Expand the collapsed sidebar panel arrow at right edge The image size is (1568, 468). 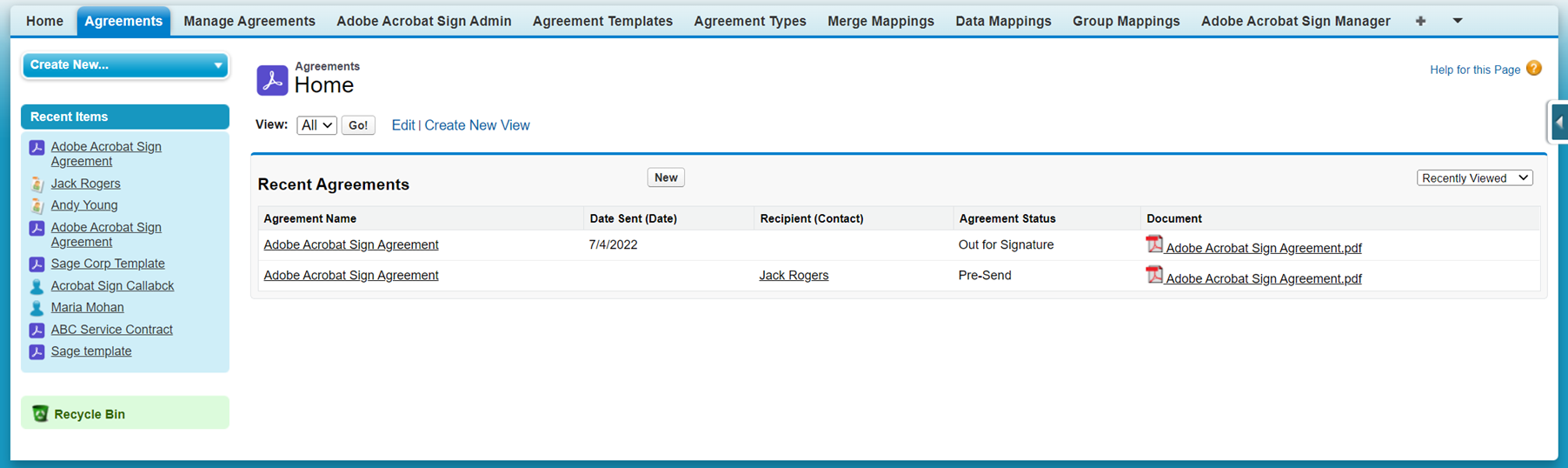[x=1558, y=123]
